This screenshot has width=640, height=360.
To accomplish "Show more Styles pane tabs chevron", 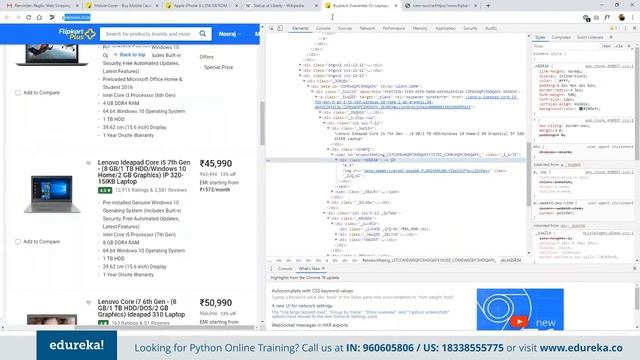I will click(x=611, y=37).
